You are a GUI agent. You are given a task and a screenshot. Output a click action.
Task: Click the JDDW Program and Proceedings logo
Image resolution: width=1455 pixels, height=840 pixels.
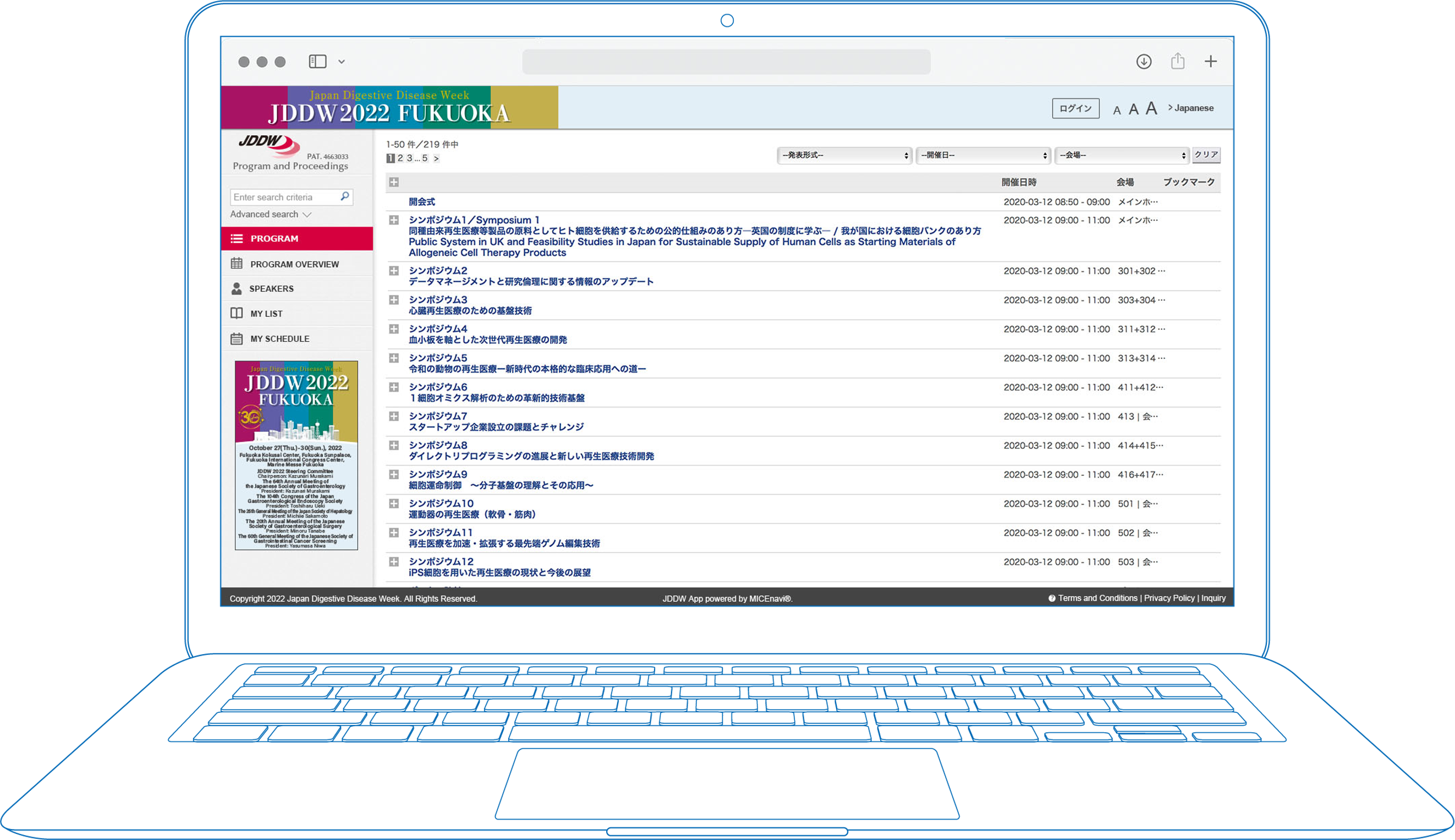pyautogui.click(x=290, y=153)
